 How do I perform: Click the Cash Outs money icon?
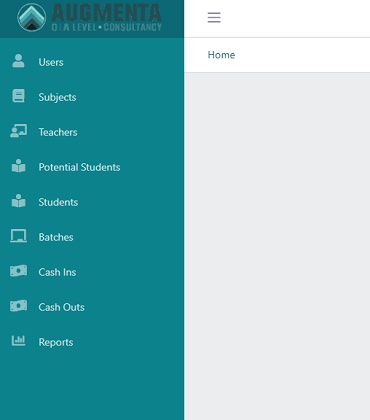pyautogui.click(x=18, y=306)
